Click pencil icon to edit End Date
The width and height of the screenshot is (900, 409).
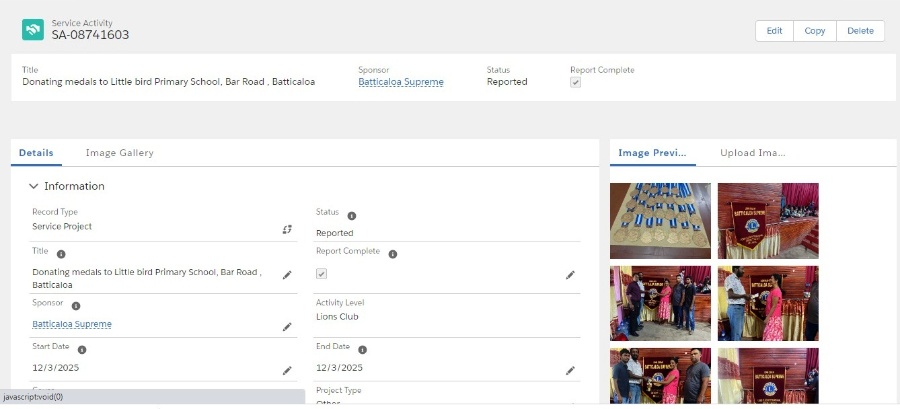click(570, 370)
